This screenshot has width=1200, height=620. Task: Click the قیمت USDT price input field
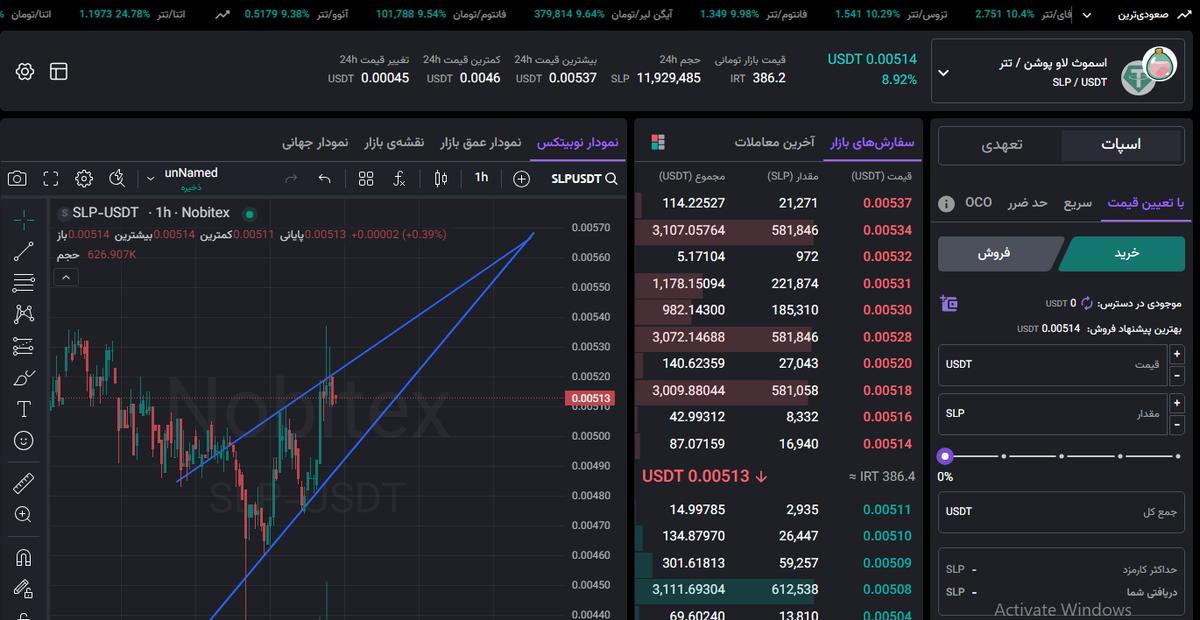pyautogui.click(x=1053, y=364)
